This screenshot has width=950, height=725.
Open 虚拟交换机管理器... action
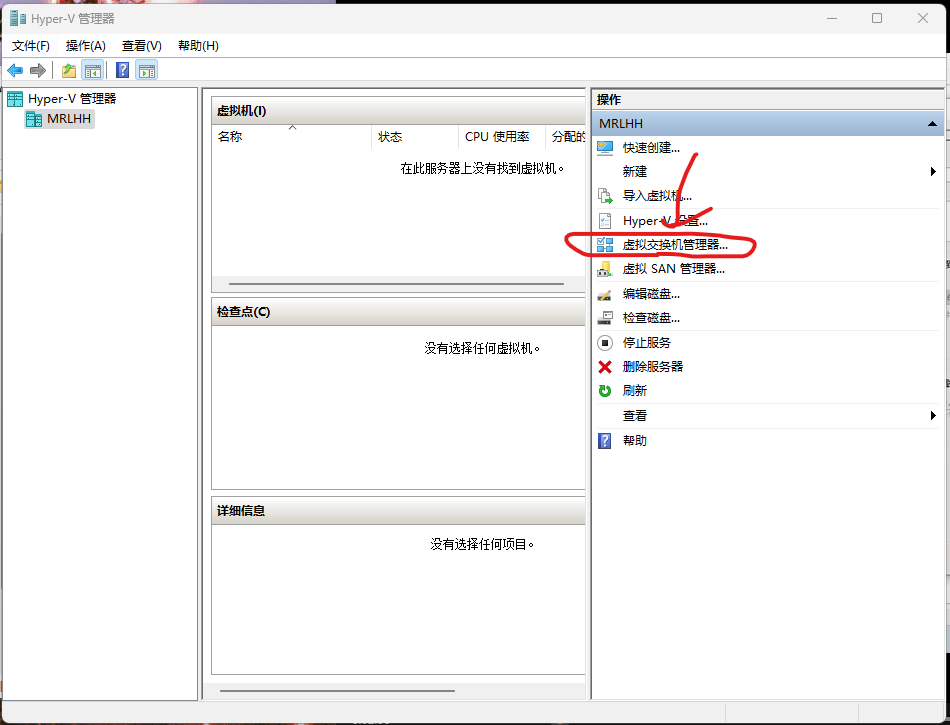coord(675,245)
